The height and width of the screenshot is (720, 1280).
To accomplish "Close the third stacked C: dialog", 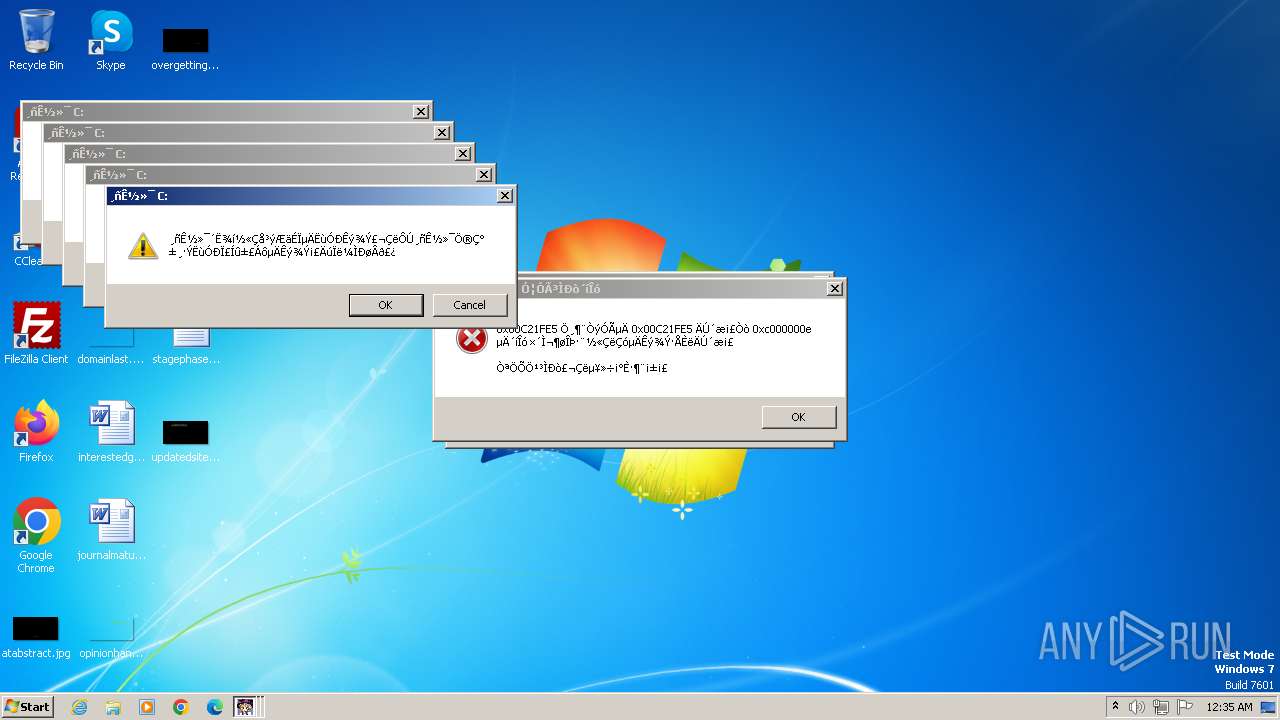I will point(463,154).
